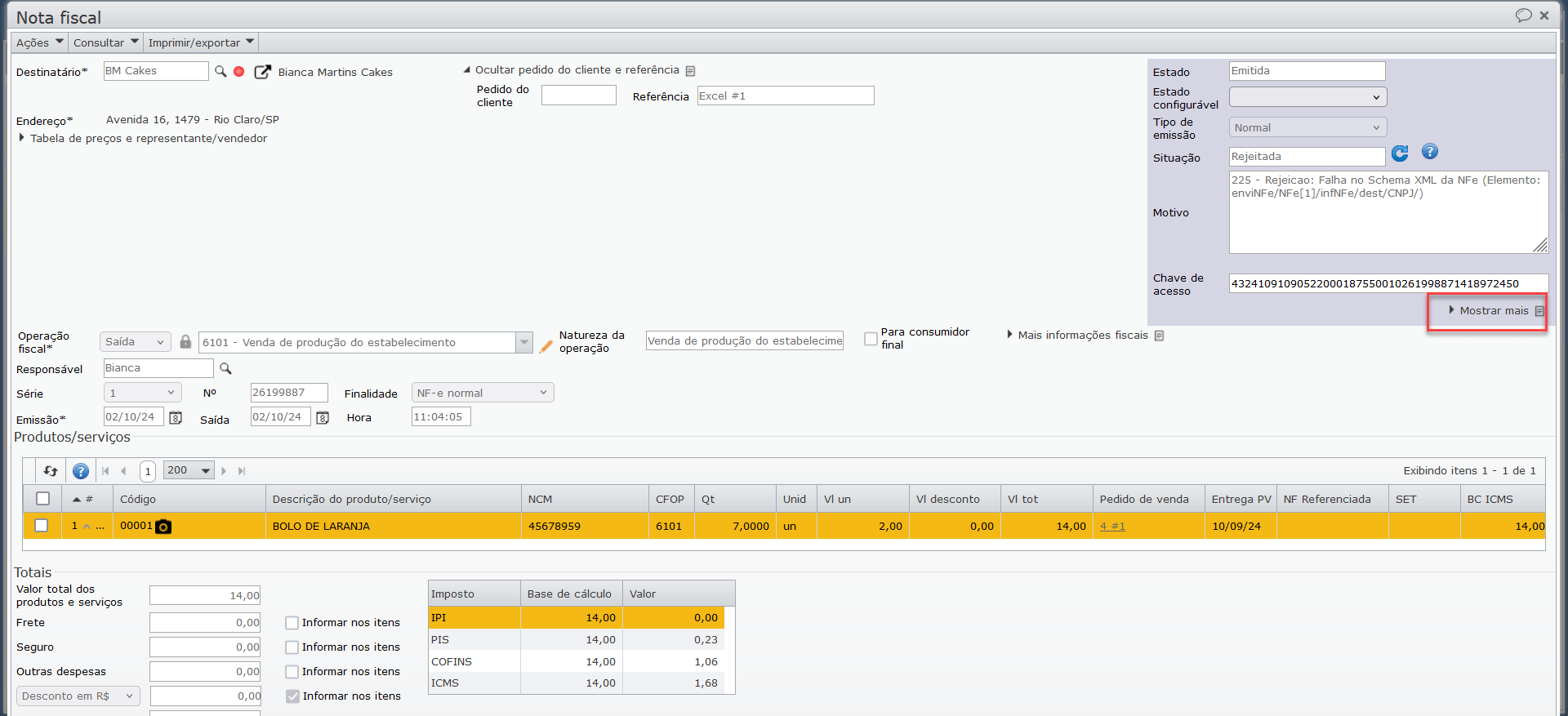Refresh the Situação status

(x=1400, y=153)
